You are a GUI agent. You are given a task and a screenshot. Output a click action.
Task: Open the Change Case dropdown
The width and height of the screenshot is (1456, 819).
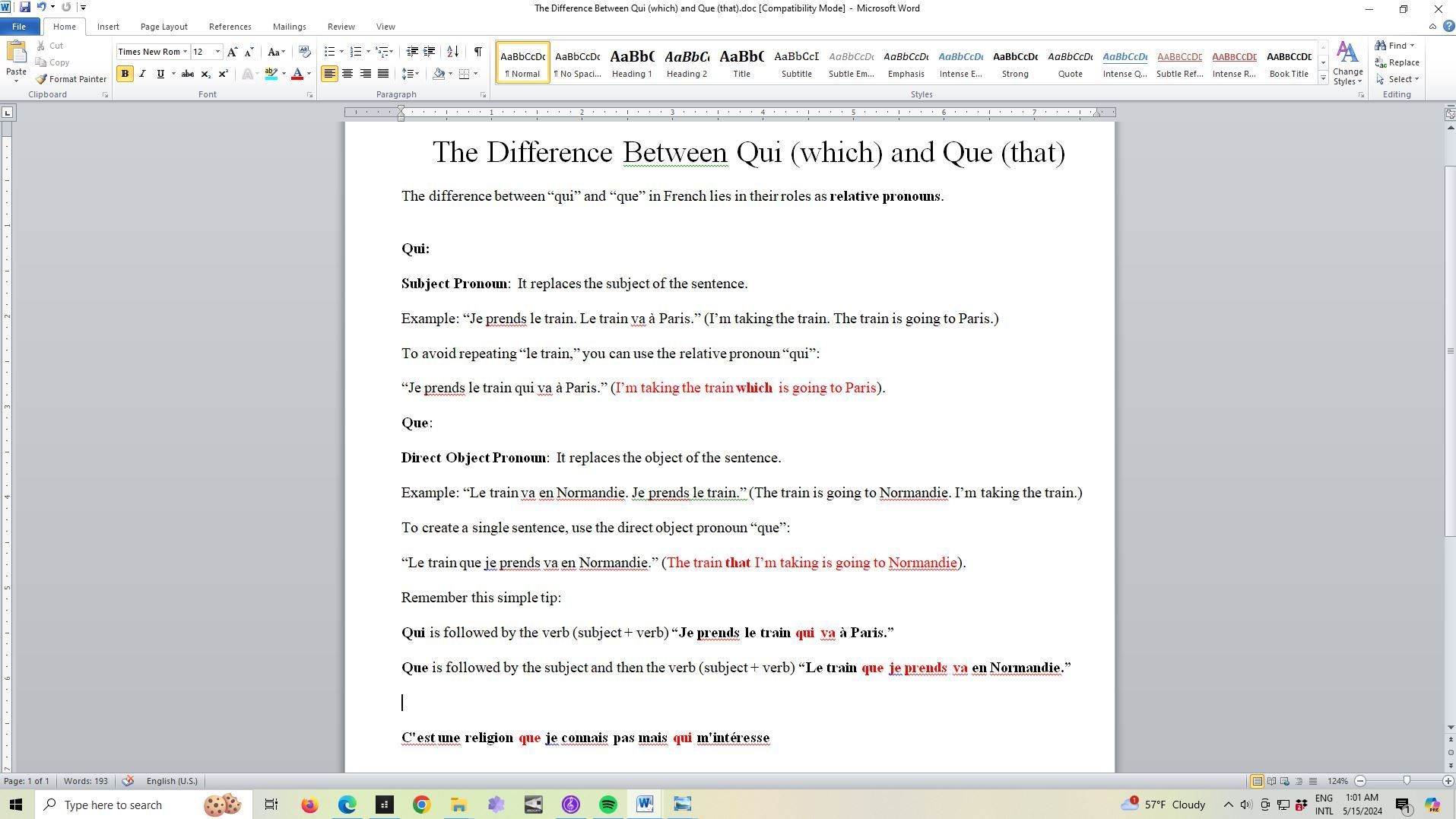click(276, 52)
